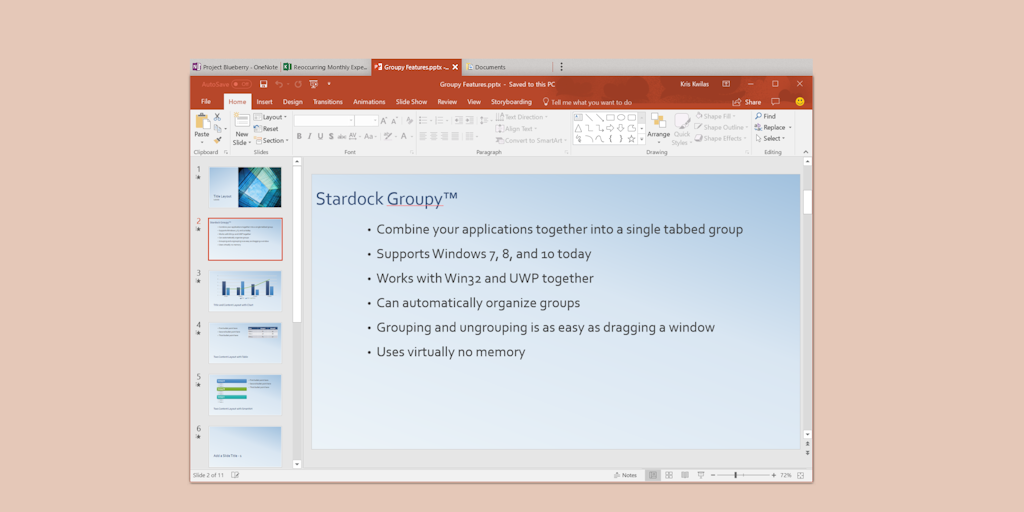The image size is (1024, 512).
Task: Open the Arrange dropdown
Action: pyautogui.click(x=658, y=128)
